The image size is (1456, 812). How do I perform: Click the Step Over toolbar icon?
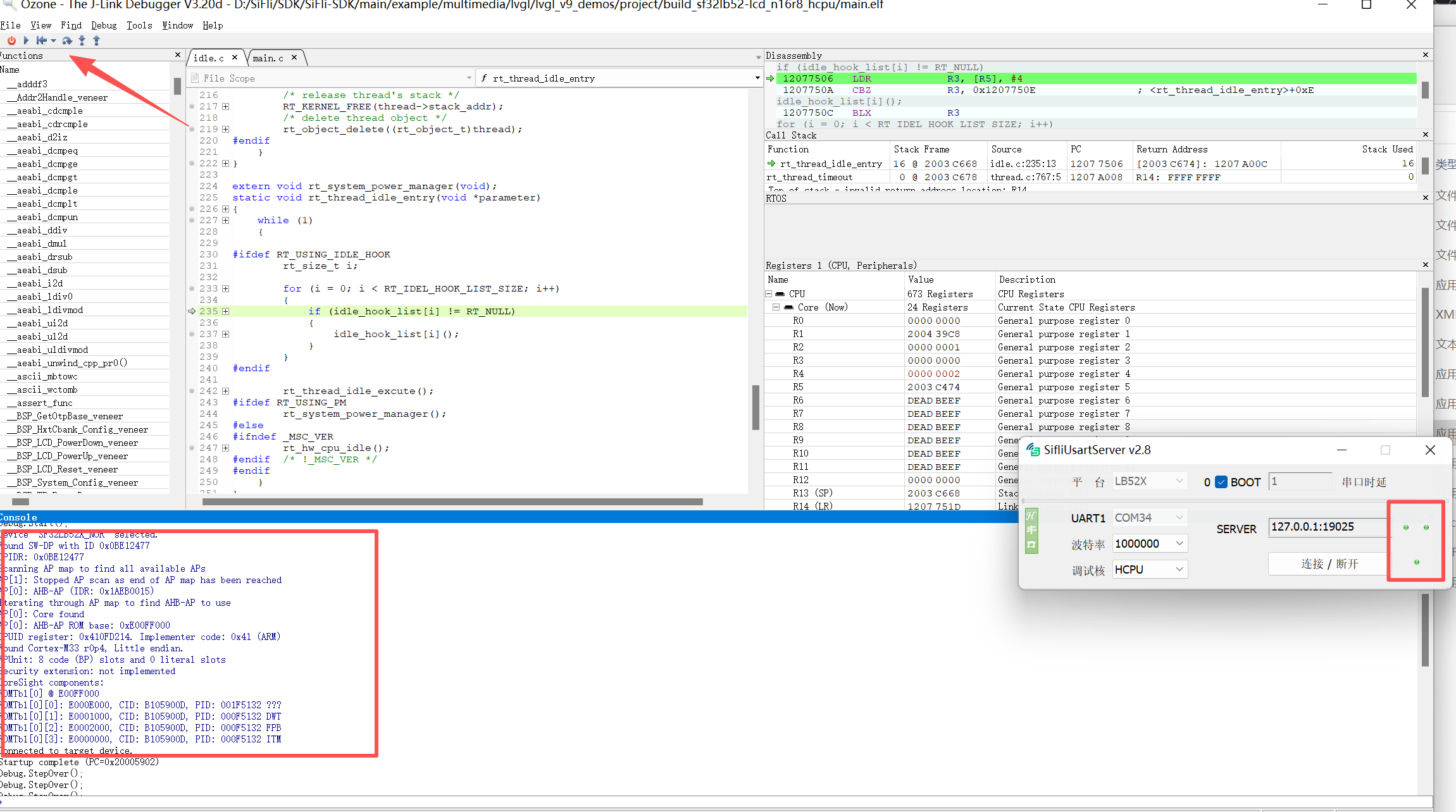(x=67, y=40)
